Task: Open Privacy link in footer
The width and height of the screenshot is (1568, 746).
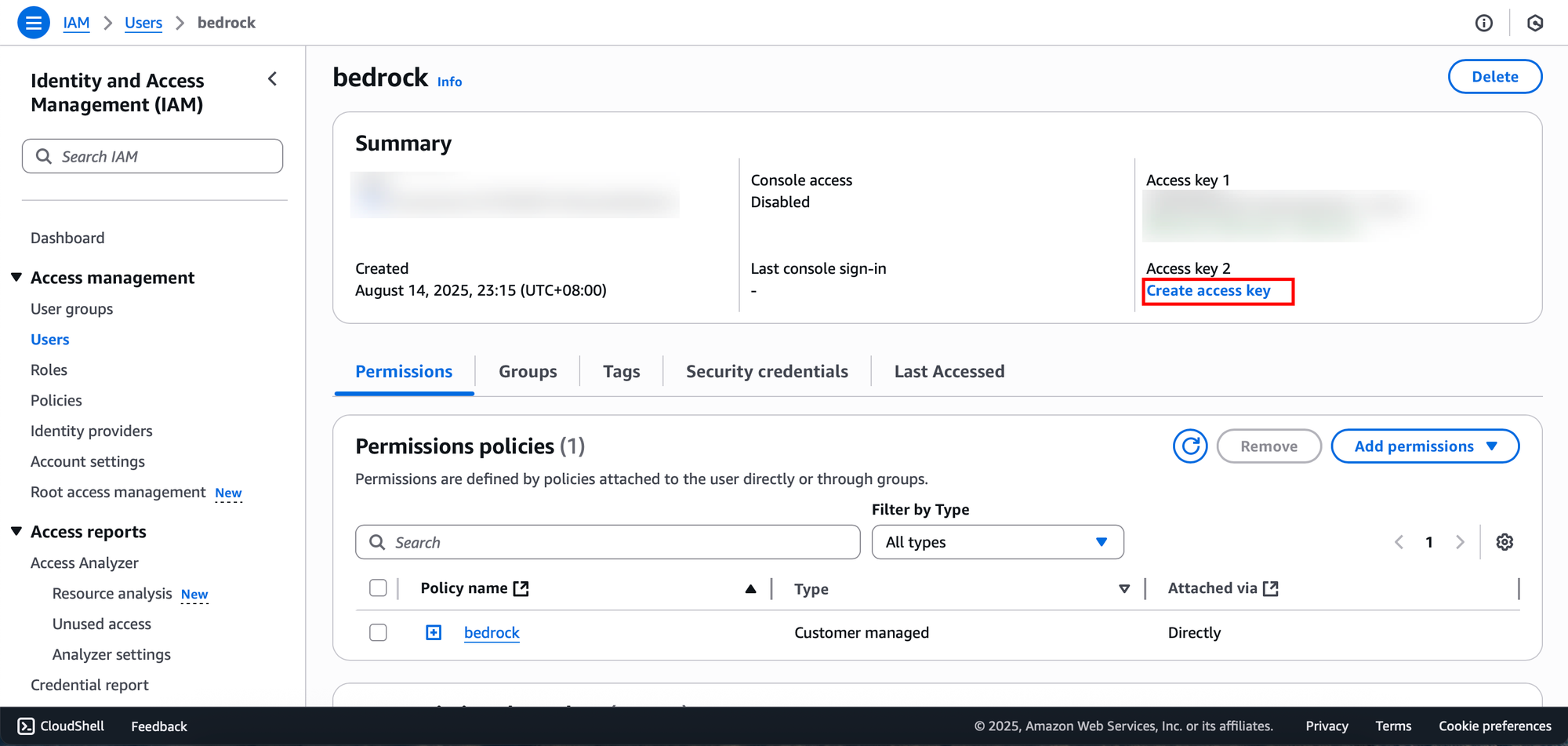Action: [1327, 726]
